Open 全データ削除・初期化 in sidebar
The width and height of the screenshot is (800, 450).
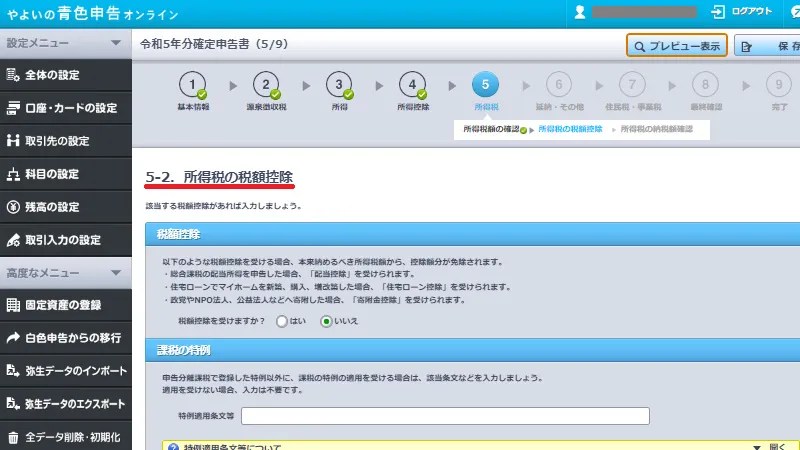pyautogui.click(x=66, y=437)
